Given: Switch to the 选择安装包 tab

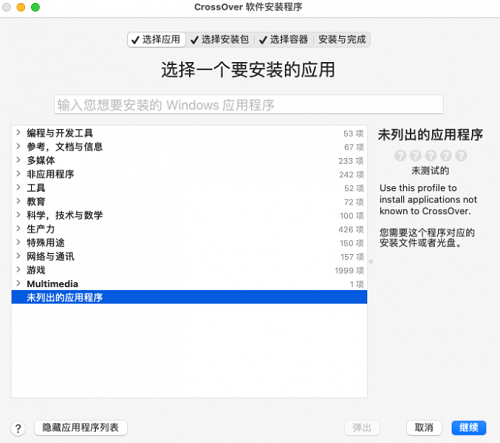Looking at the screenshot, I should point(220,40).
